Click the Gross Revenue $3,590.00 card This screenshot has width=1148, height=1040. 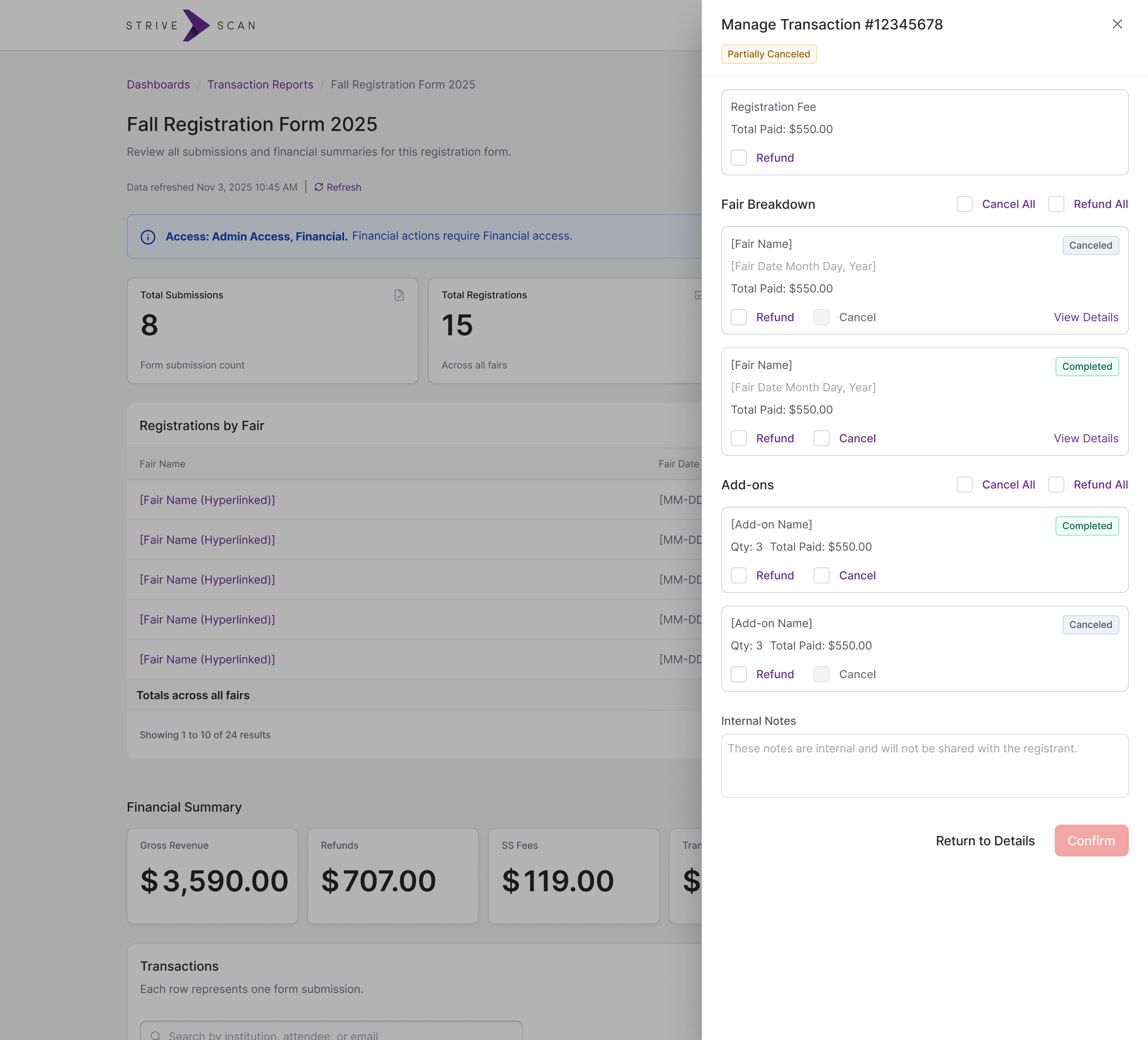[212, 875]
